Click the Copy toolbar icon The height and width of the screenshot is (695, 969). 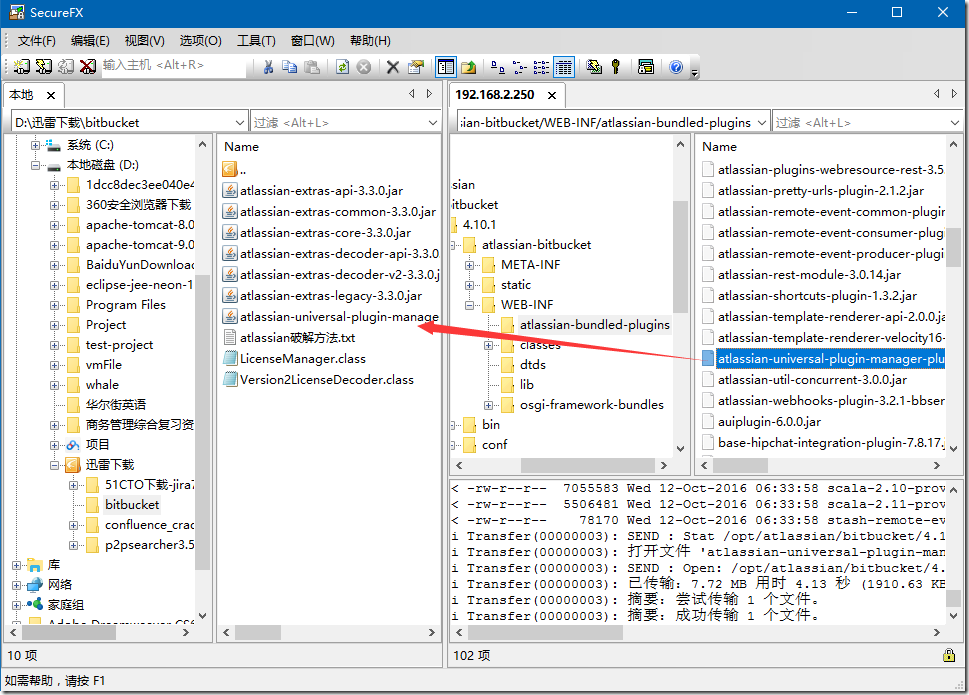[289, 67]
